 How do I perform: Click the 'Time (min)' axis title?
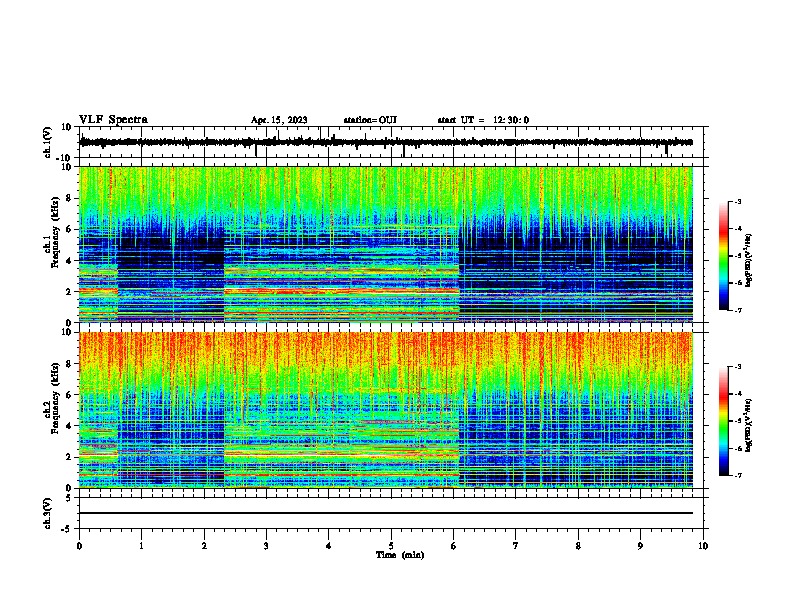pos(400,555)
